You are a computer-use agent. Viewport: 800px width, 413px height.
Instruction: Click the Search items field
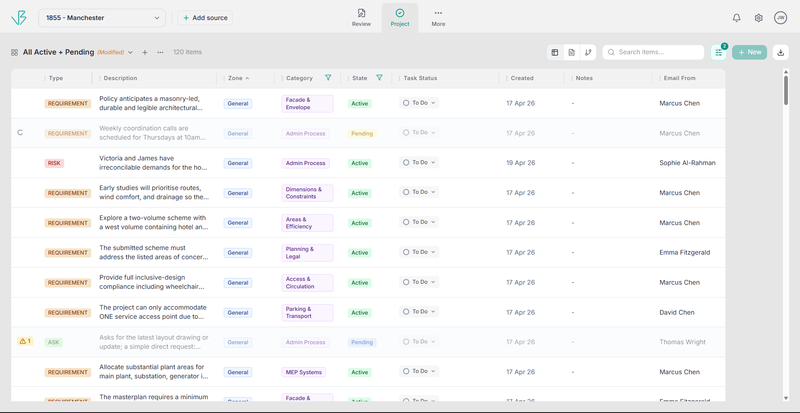pos(653,52)
